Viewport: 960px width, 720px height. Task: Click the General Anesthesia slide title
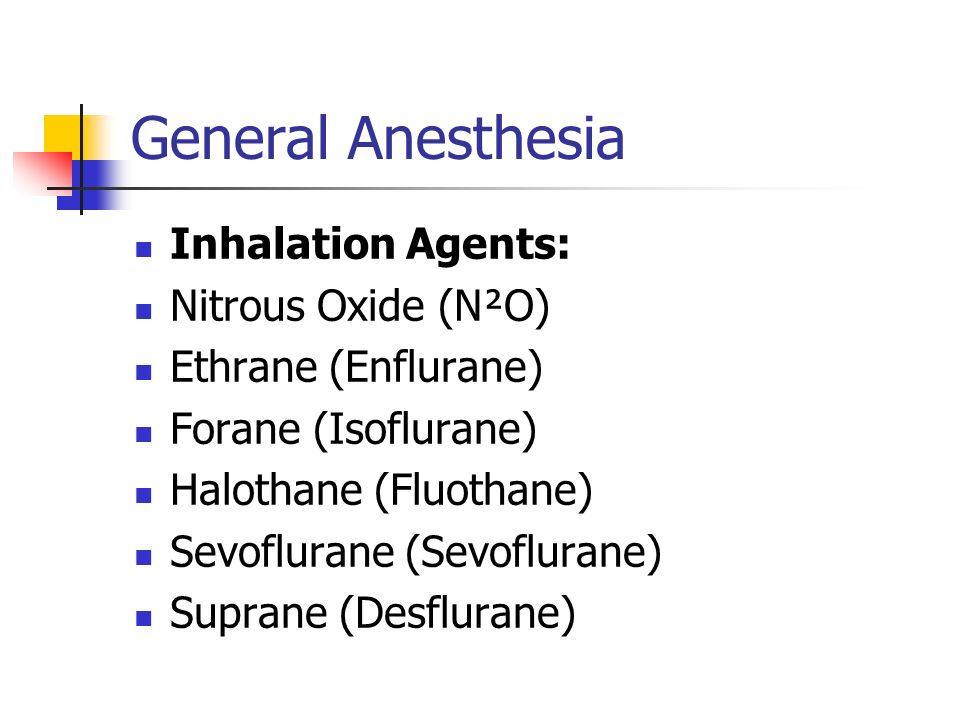pyautogui.click(x=378, y=138)
